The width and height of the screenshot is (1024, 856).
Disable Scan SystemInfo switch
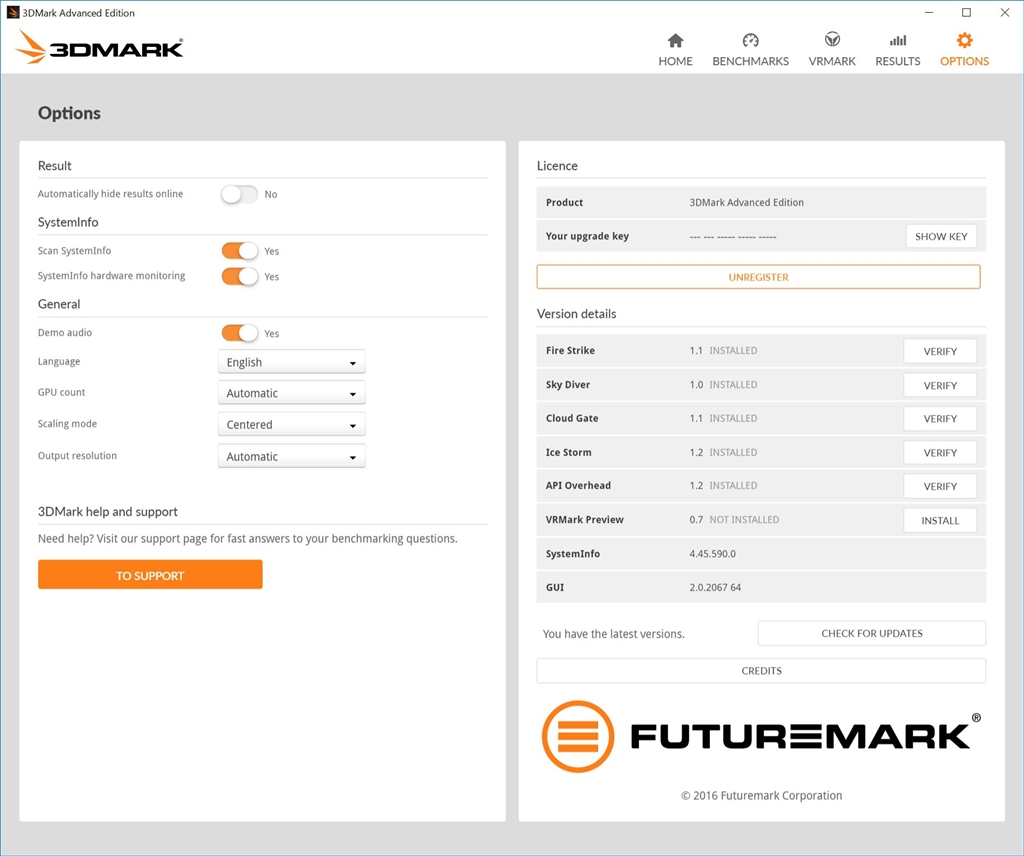click(239, 251)
